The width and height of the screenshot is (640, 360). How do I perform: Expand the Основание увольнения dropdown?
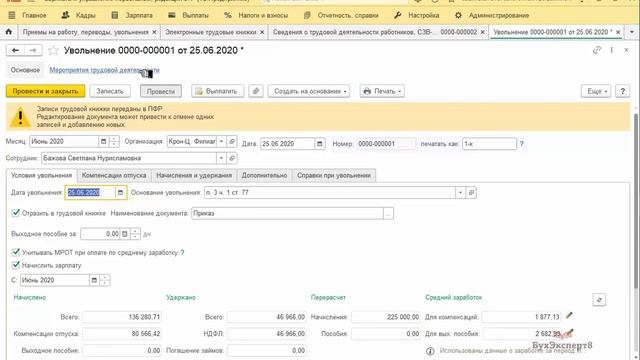(x=460, y=192)
